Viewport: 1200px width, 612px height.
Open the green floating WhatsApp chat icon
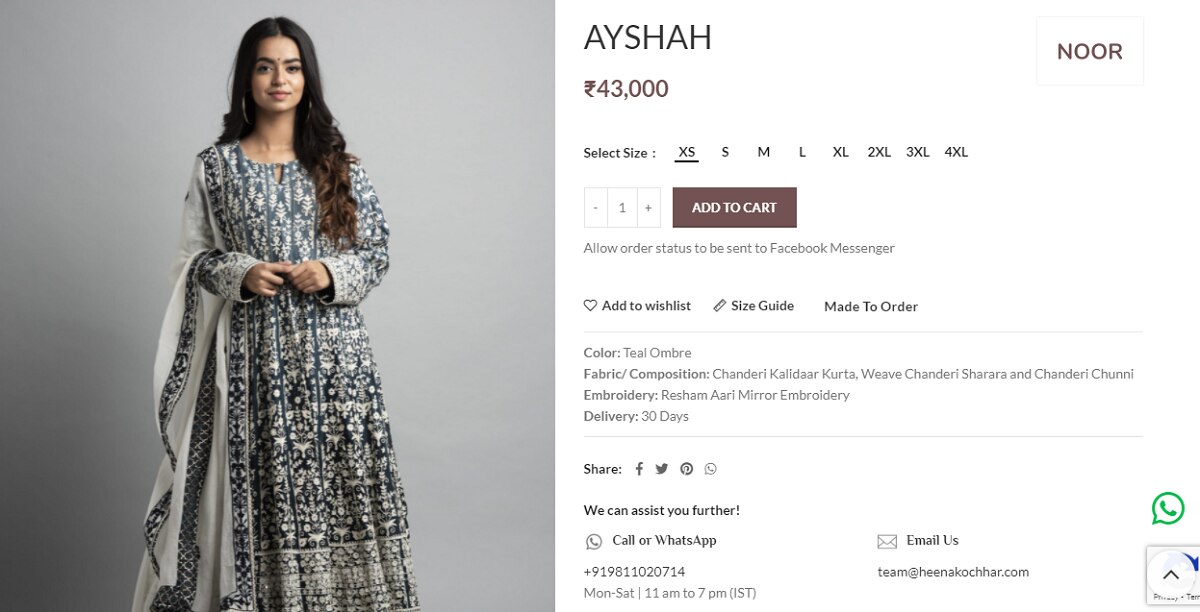tap(1167, 508)
